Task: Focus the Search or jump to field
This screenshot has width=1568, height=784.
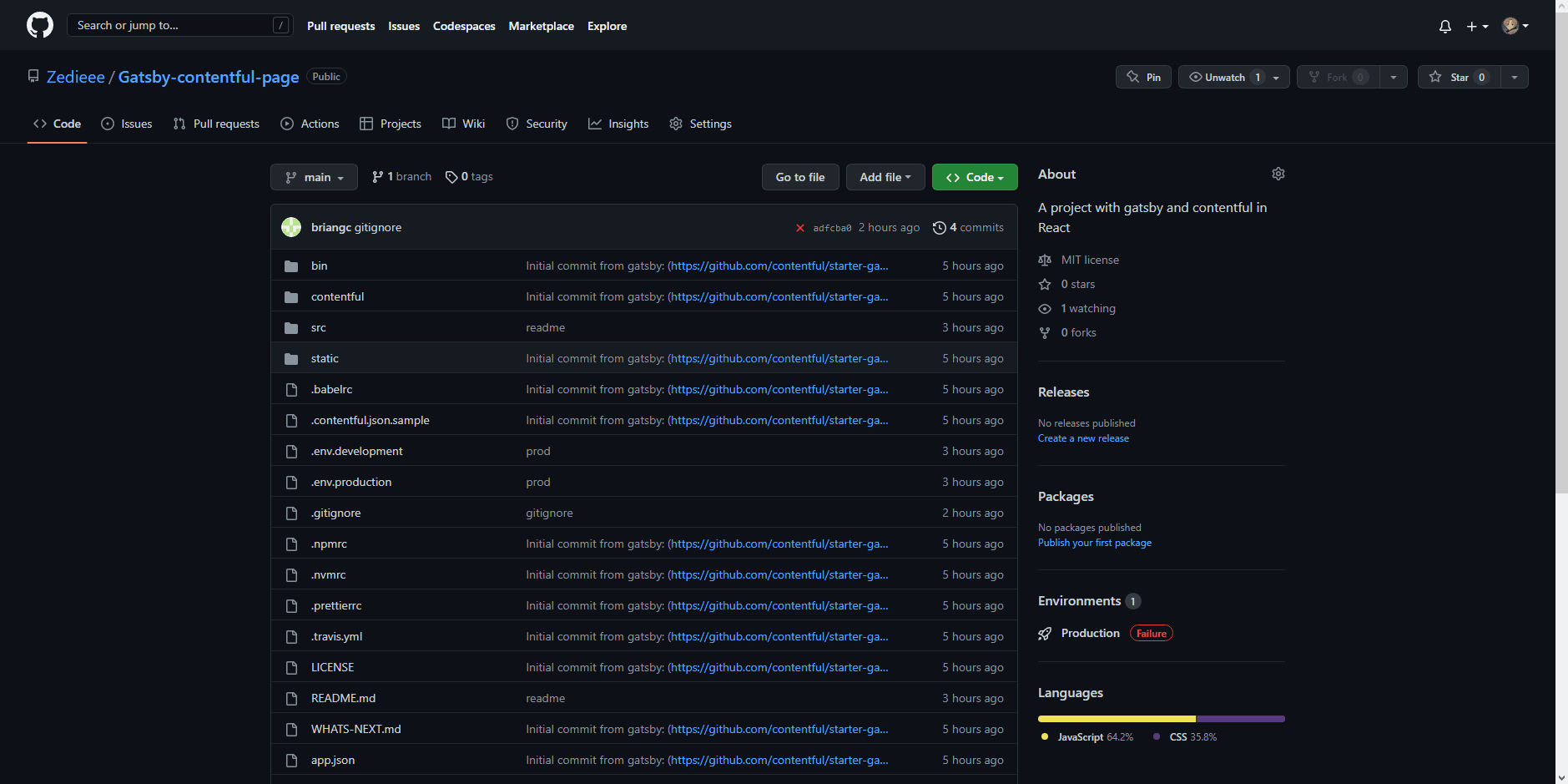Action: point(179,25)
